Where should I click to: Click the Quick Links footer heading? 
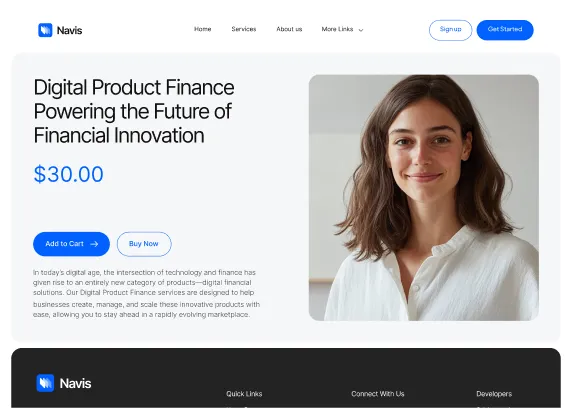click(244, 394)
